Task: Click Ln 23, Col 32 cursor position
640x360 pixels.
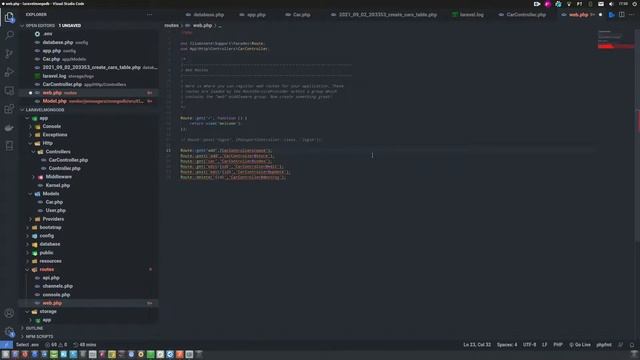Action: [477, 345]
